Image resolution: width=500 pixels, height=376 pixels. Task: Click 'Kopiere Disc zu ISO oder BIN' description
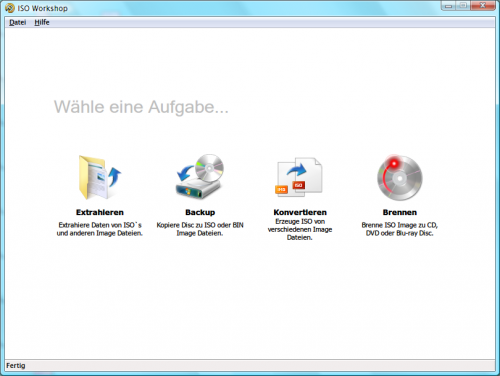[200, 229]
